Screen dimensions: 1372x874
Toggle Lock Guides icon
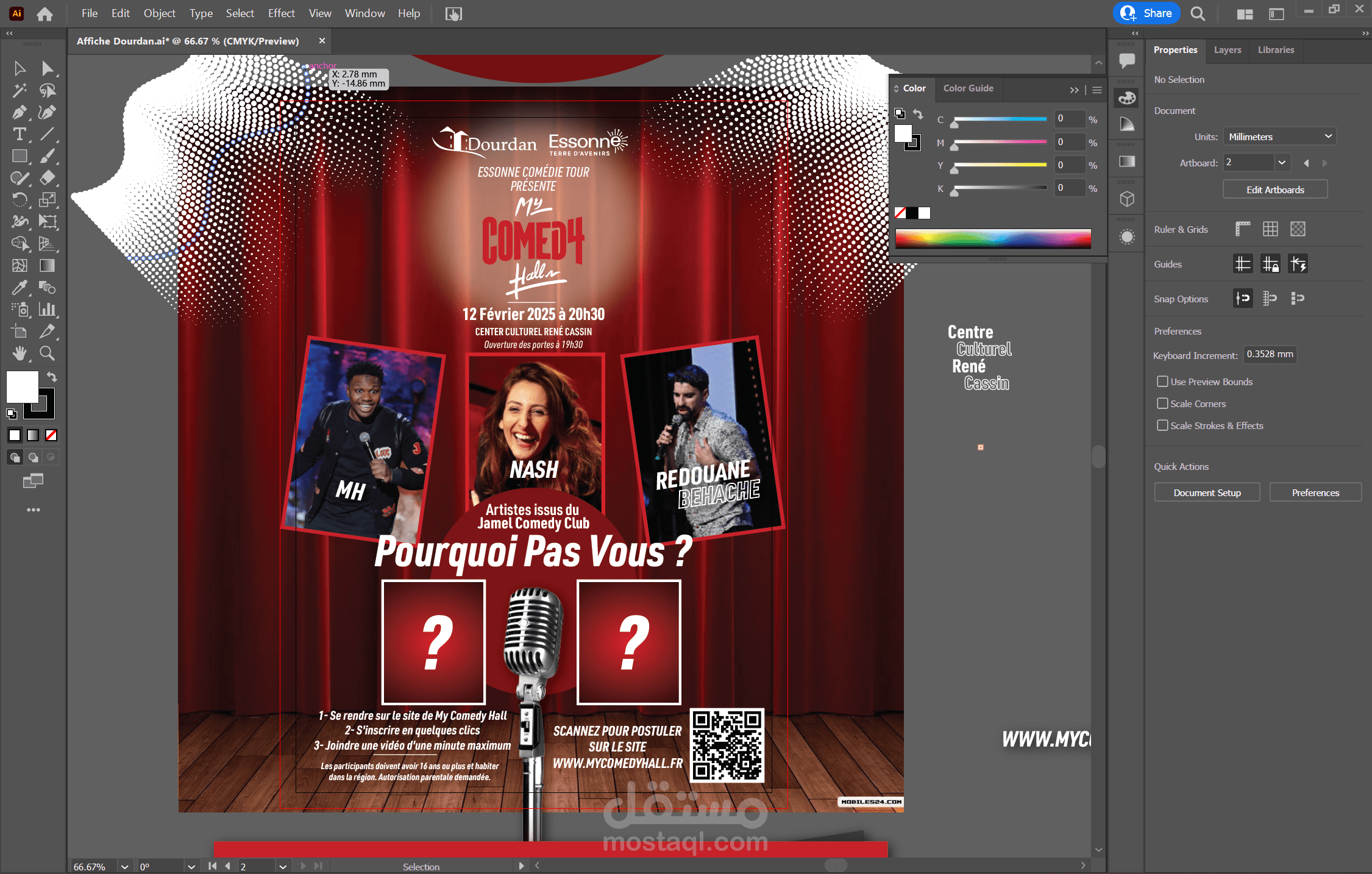[1270, 264]
